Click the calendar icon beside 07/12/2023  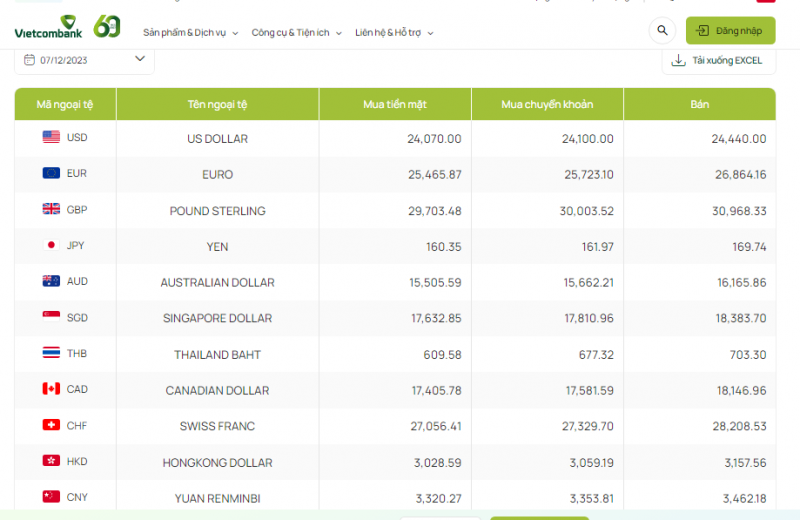pyautogui.click(x=30, y=60)
